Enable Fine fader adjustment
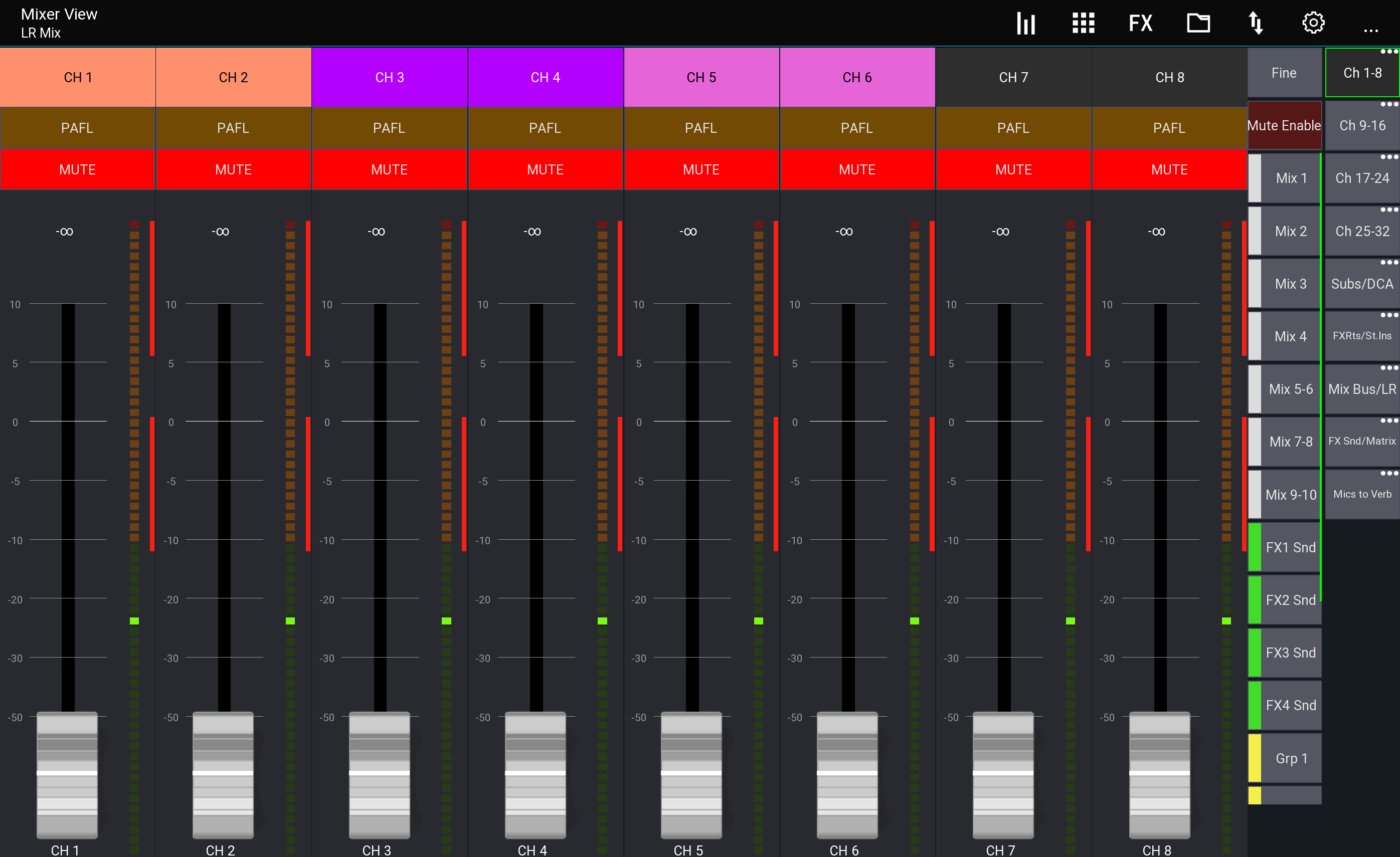Screen dimensions: 1400x857 point(1284,73)
